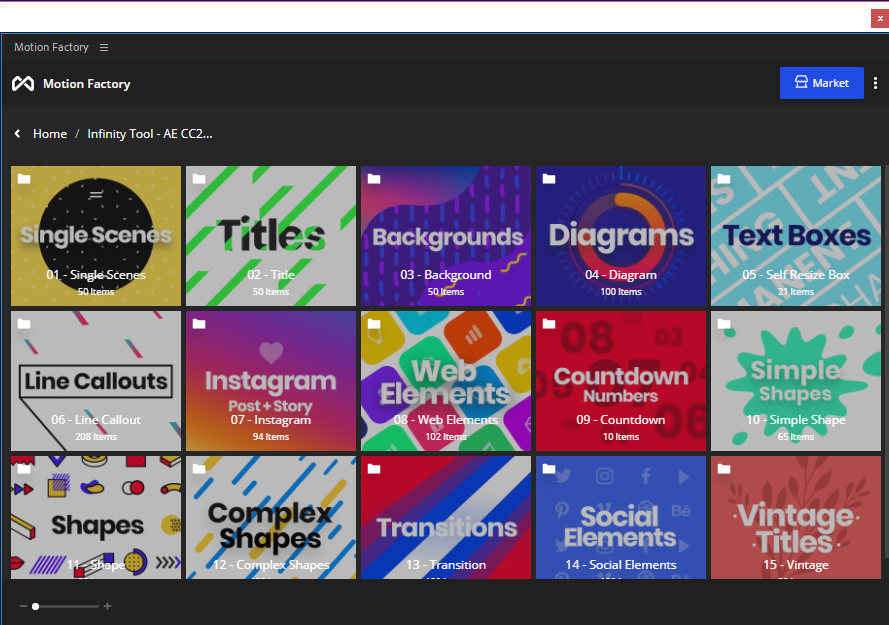Open the 15 - Vintage folder
Screen dimensions: 889x625
point(796,517)
